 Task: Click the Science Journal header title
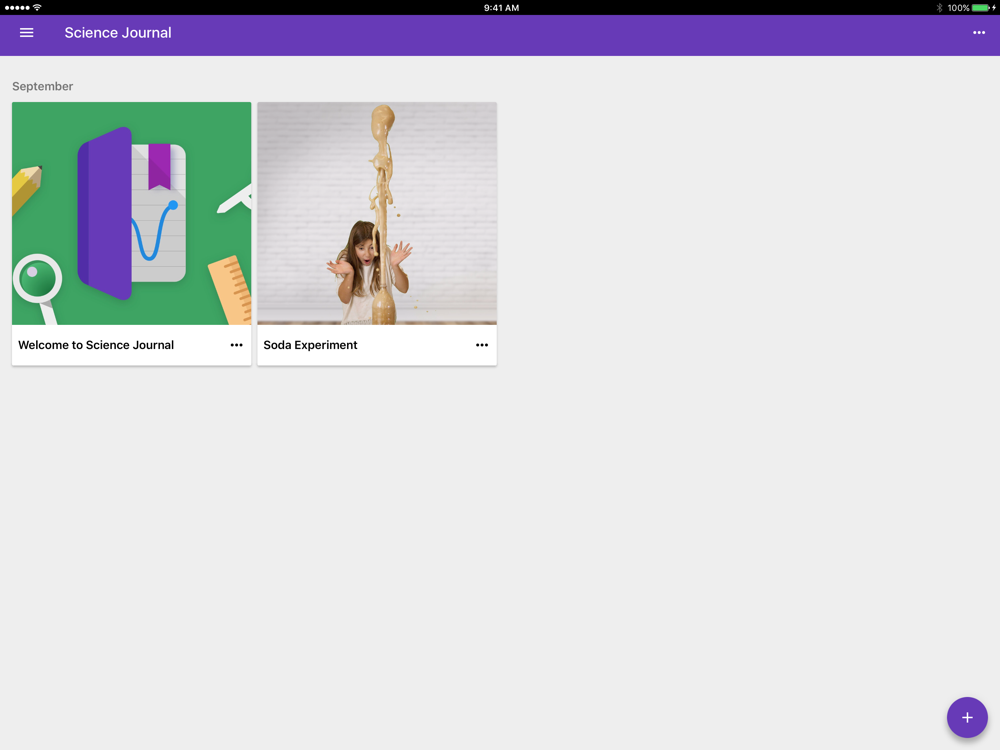(118, 33)
